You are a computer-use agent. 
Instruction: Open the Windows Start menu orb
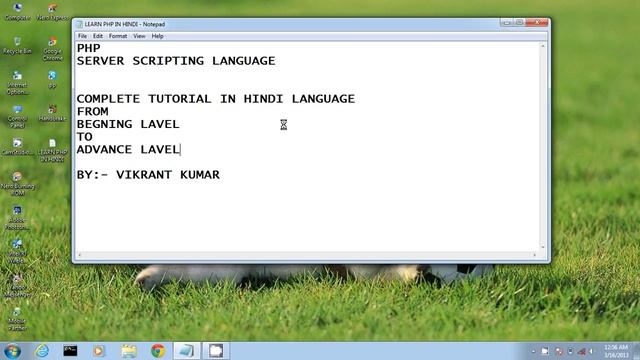12,351
